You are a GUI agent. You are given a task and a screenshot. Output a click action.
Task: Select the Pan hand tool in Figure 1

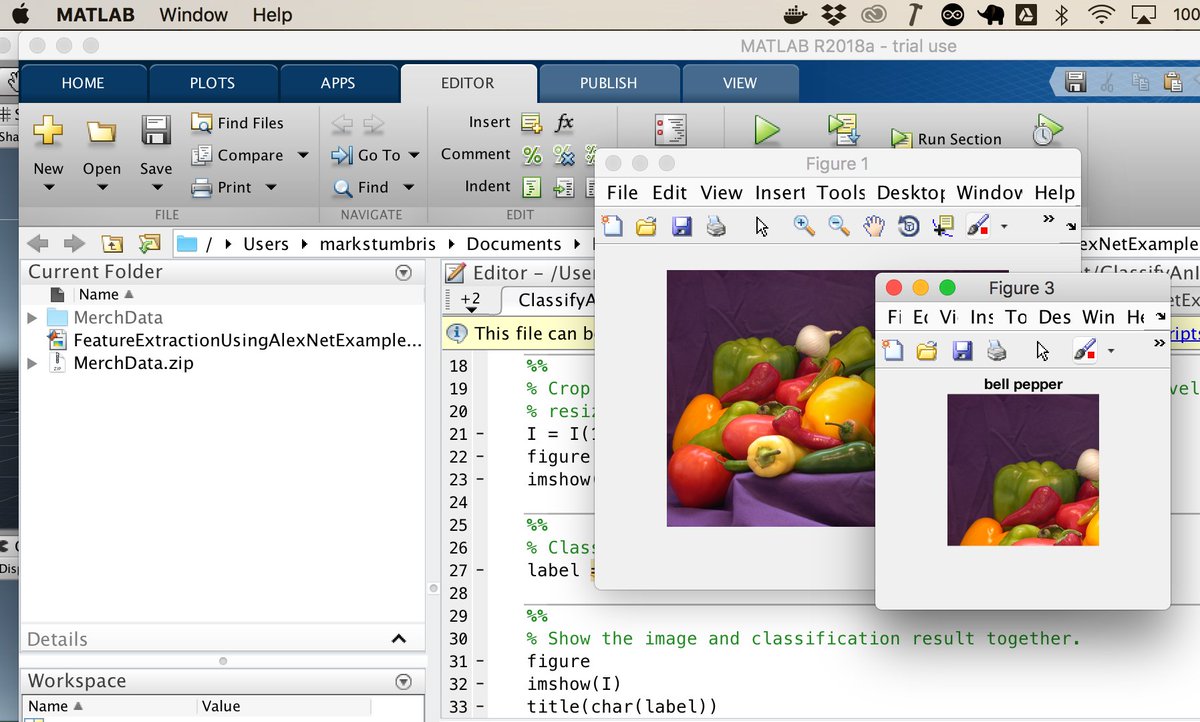click(874, 227)
